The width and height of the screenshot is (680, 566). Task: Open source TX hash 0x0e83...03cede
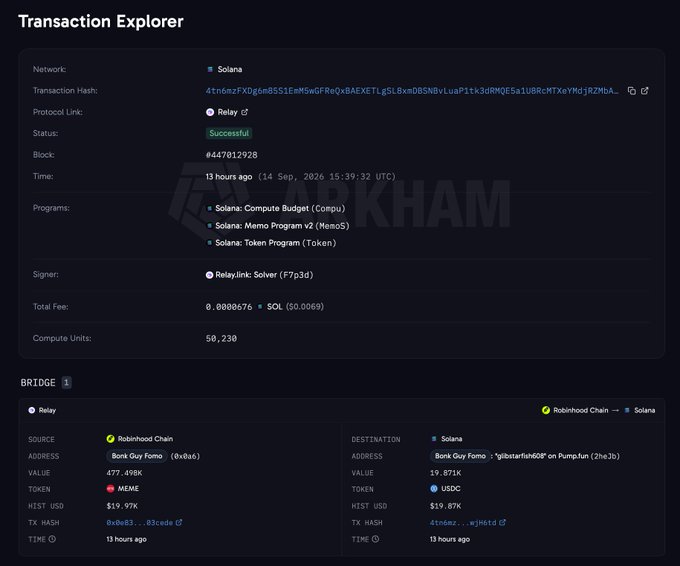pyautogui.click(x=140, y=523)
